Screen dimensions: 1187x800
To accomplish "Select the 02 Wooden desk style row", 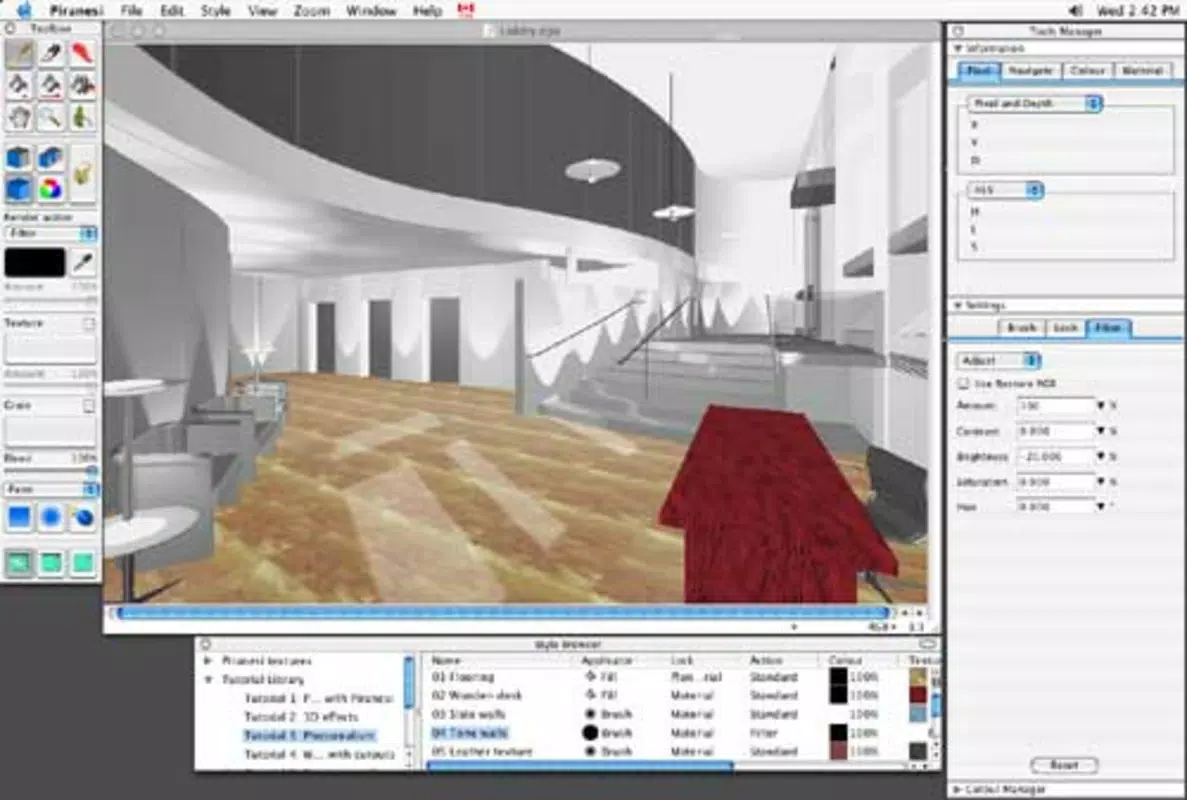I will coord(678,696).
